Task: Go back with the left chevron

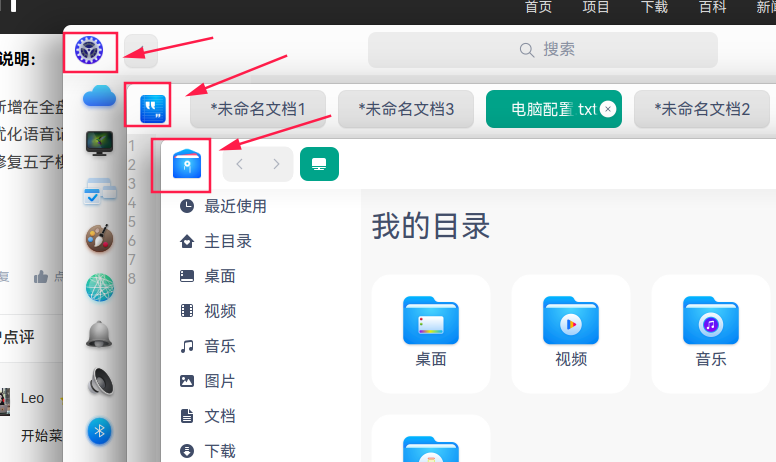Action: pos(240,164)
